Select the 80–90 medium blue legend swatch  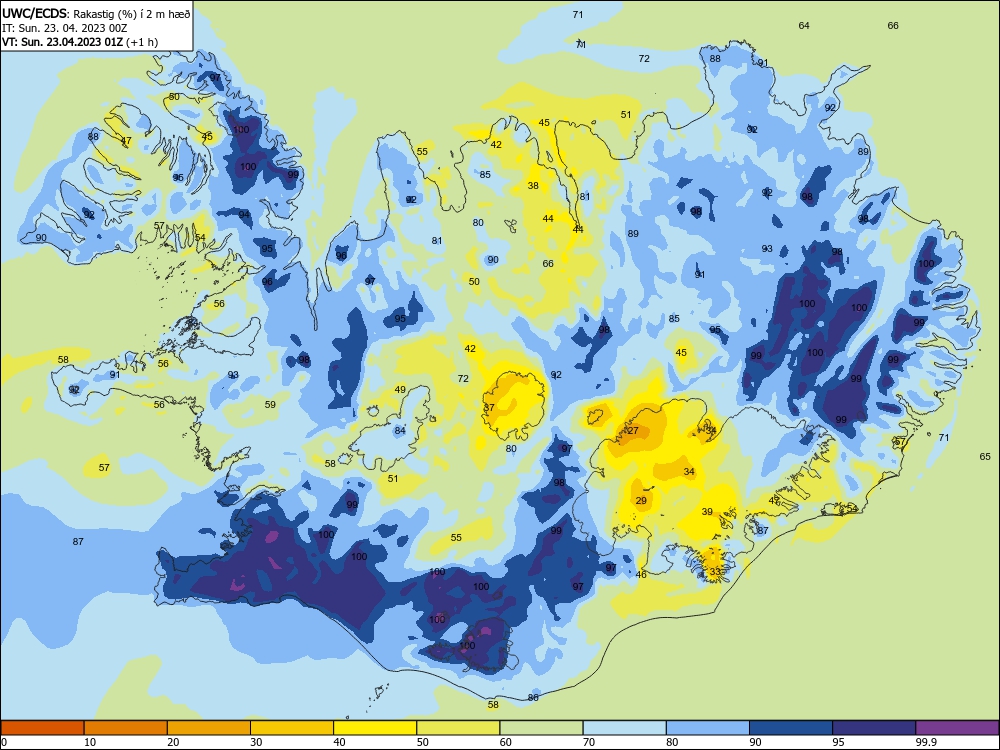pyautogui.click(x=708, y=728)
